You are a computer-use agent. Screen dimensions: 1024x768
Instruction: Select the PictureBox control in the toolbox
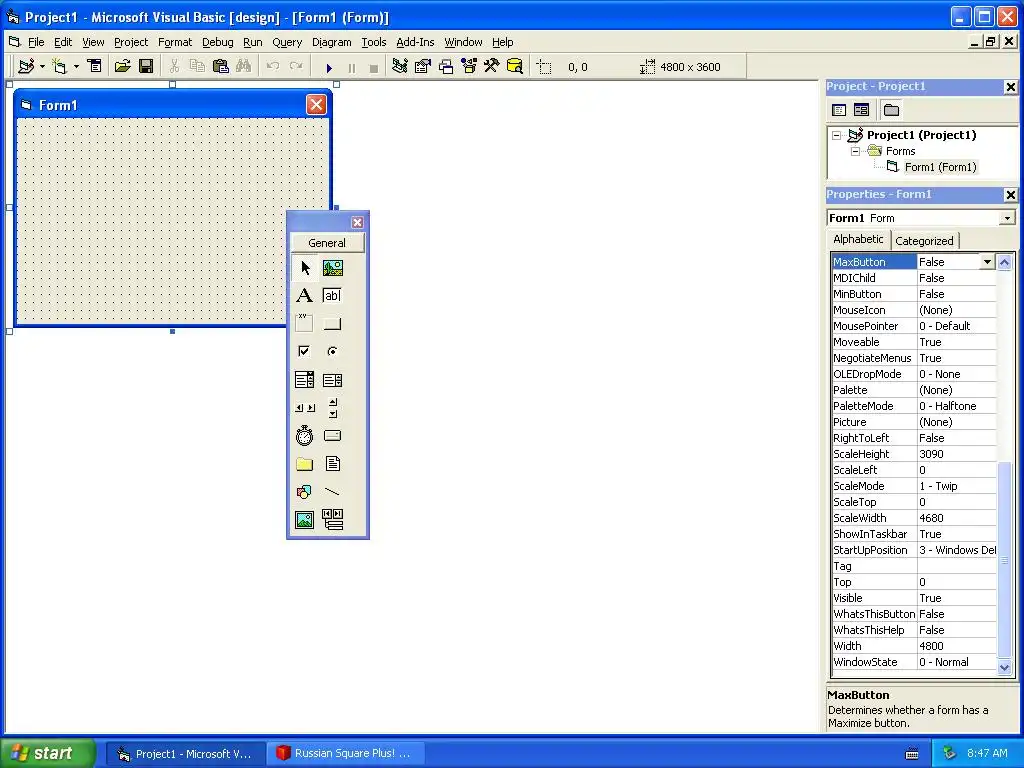coord(332,268)
